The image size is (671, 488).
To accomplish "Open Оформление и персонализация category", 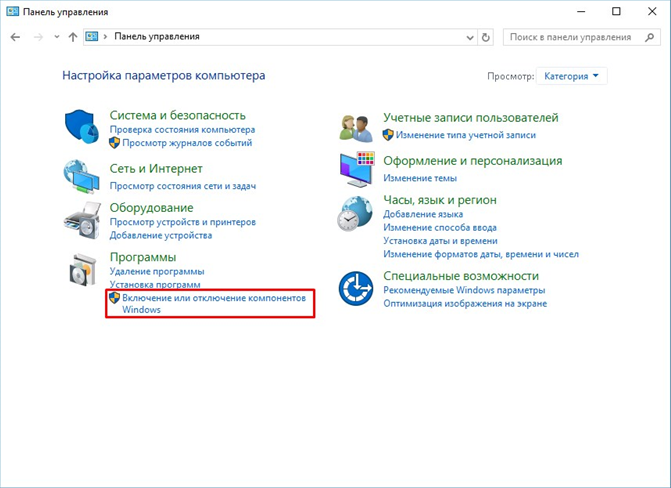I will (x=473, y=161).
